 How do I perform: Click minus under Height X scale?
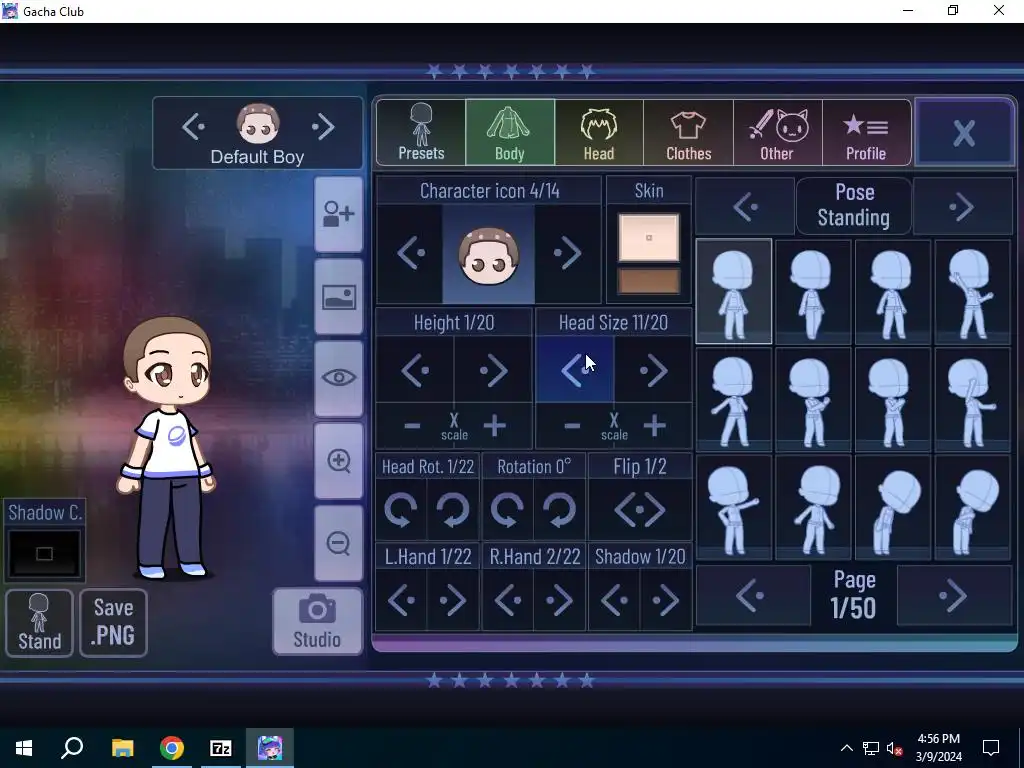412,426
